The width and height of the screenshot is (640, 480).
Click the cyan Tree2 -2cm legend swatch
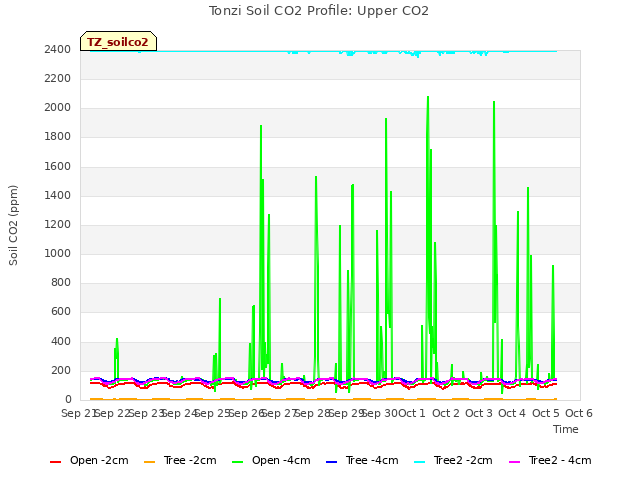coord(420,461)
